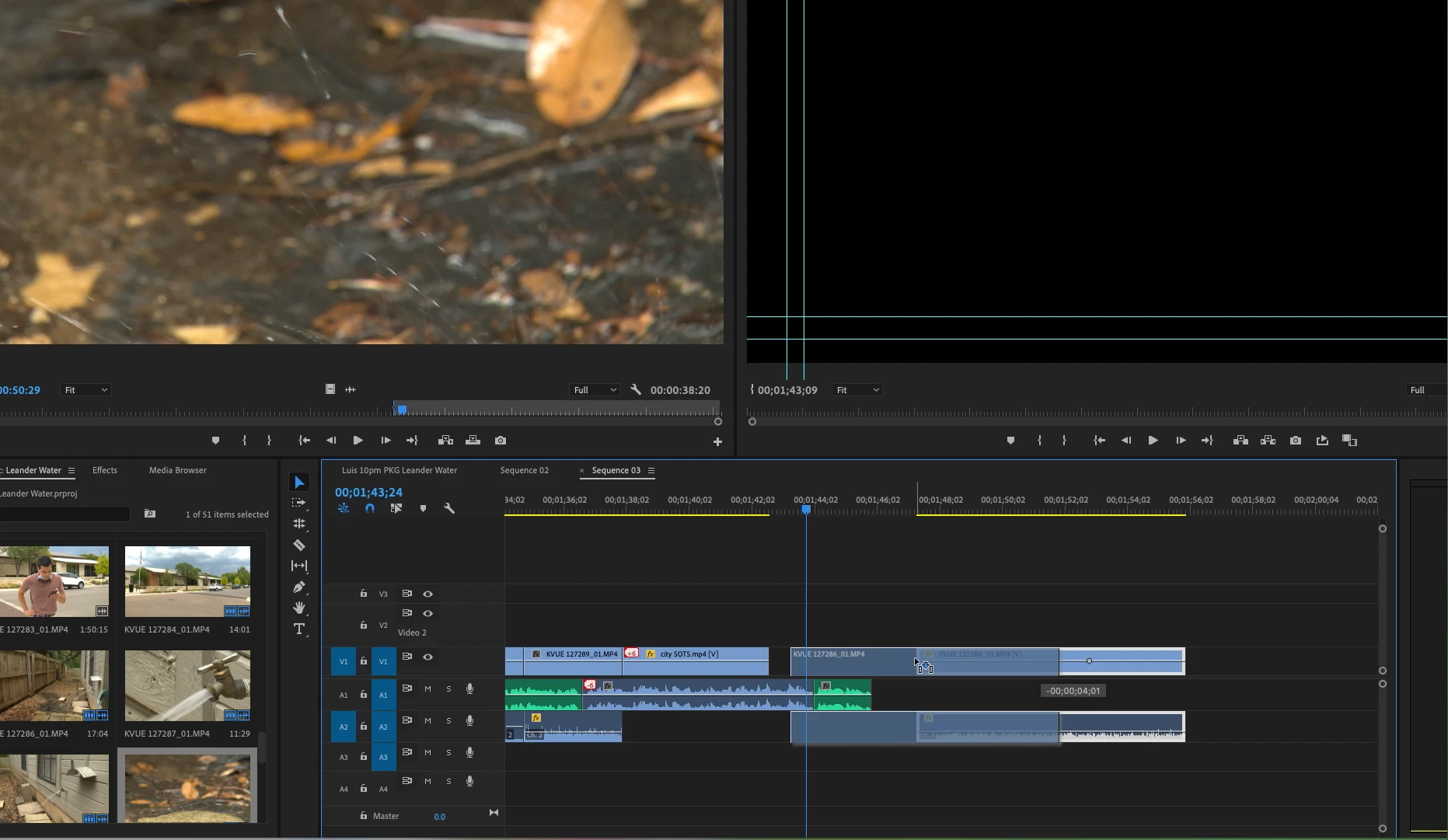Click timeline timecode 00;01;43;24
Image resolution: width=1448 pixels, height=840 pixels.
pyautogui.click(x=368, y=492)
